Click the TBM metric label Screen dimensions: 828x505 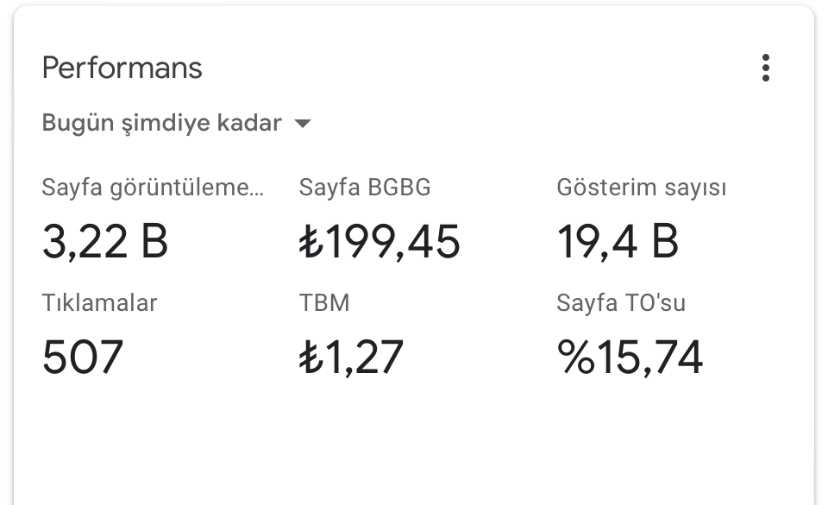(324, 303)
